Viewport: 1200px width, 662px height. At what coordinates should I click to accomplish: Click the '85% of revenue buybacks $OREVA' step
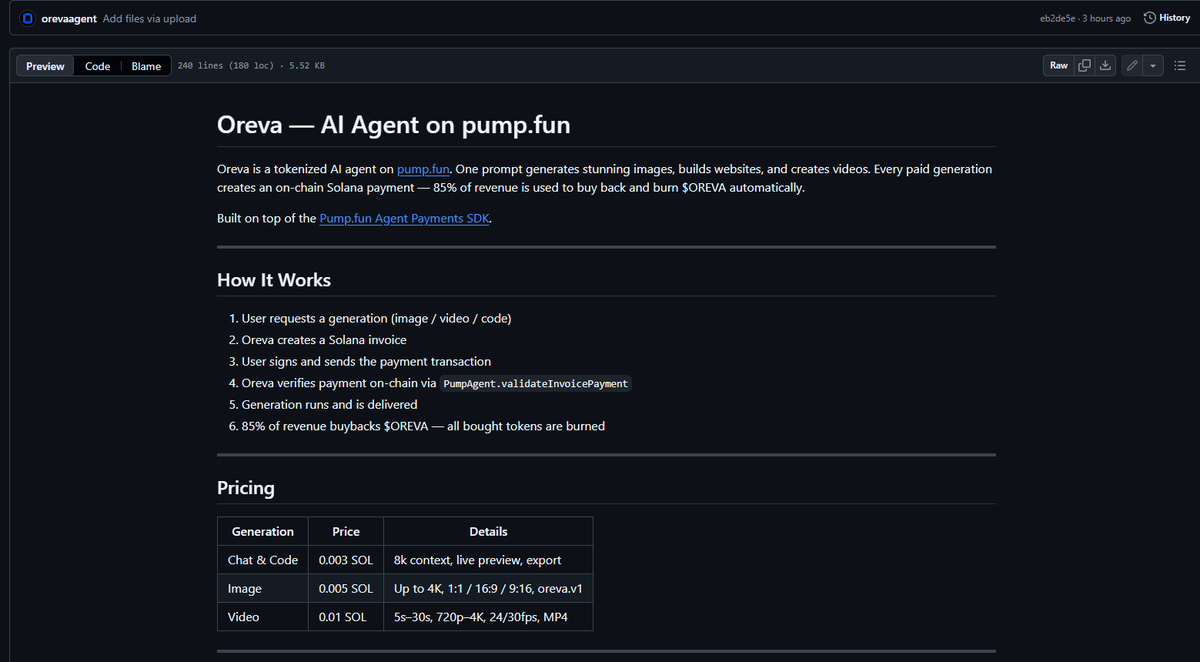coord(423,426)
